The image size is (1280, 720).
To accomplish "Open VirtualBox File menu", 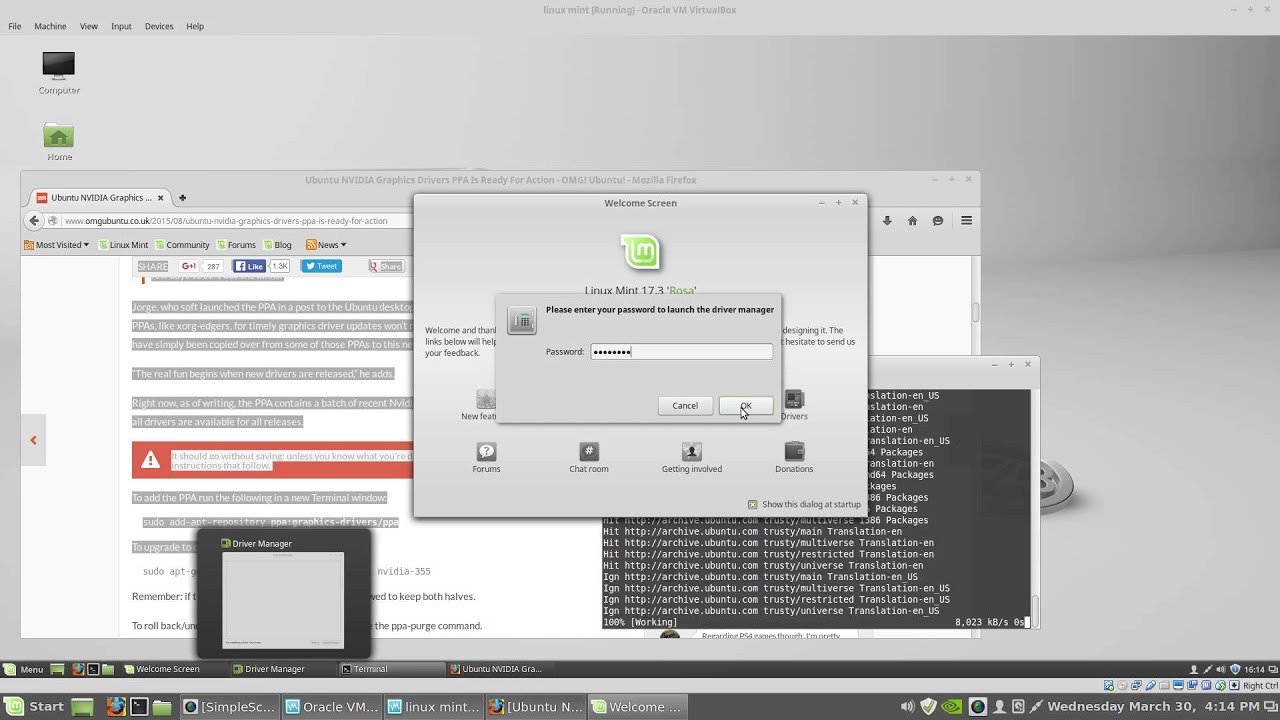I will pos(15,26).
